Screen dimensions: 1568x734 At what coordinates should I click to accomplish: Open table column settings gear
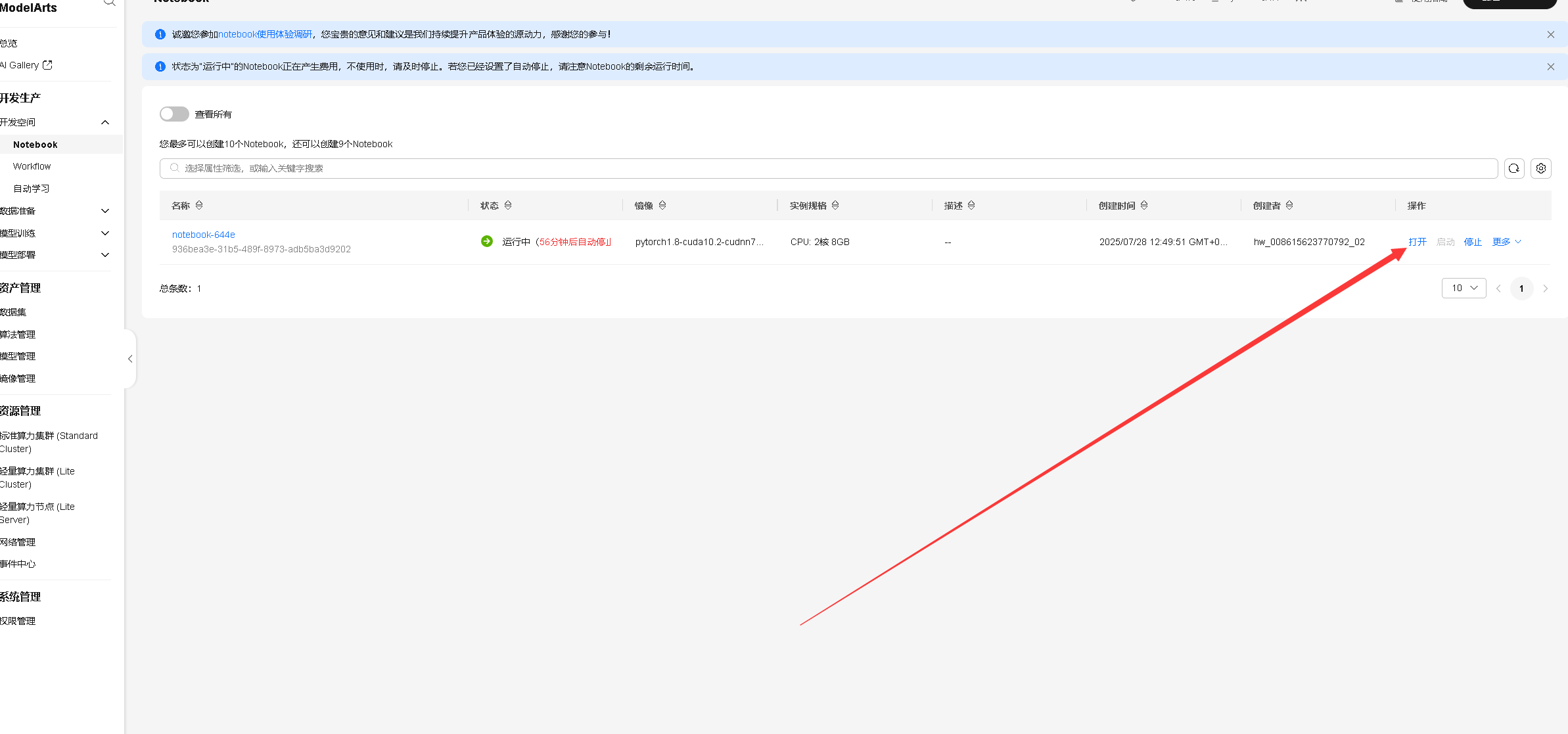pyautogui.click(x=1540, y=169)
